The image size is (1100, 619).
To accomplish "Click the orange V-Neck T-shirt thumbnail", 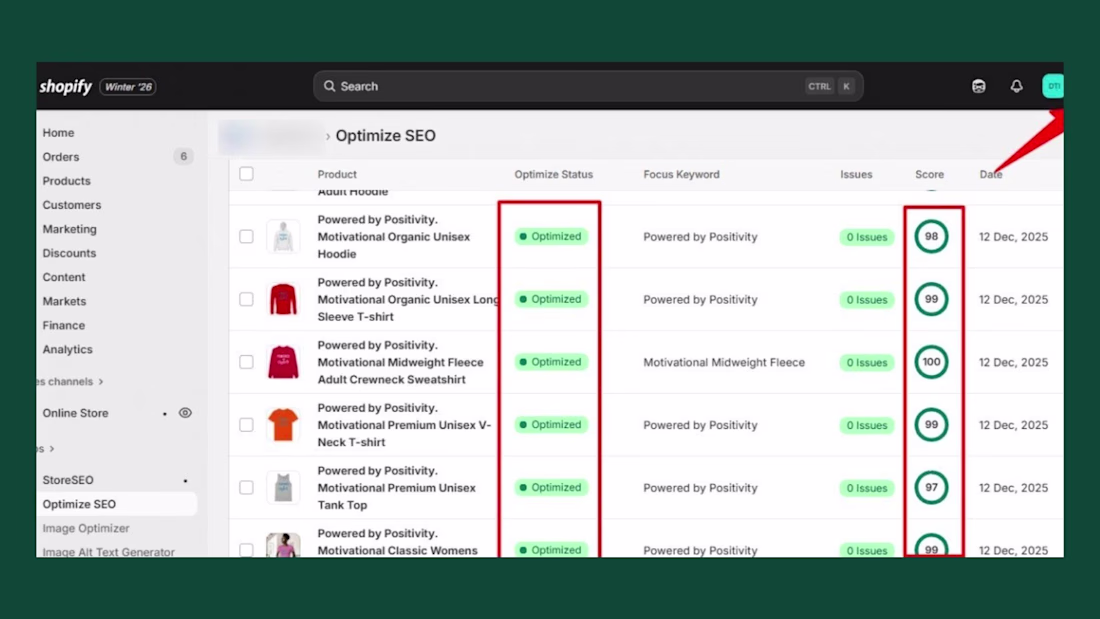I will click(x=283, y=425).
